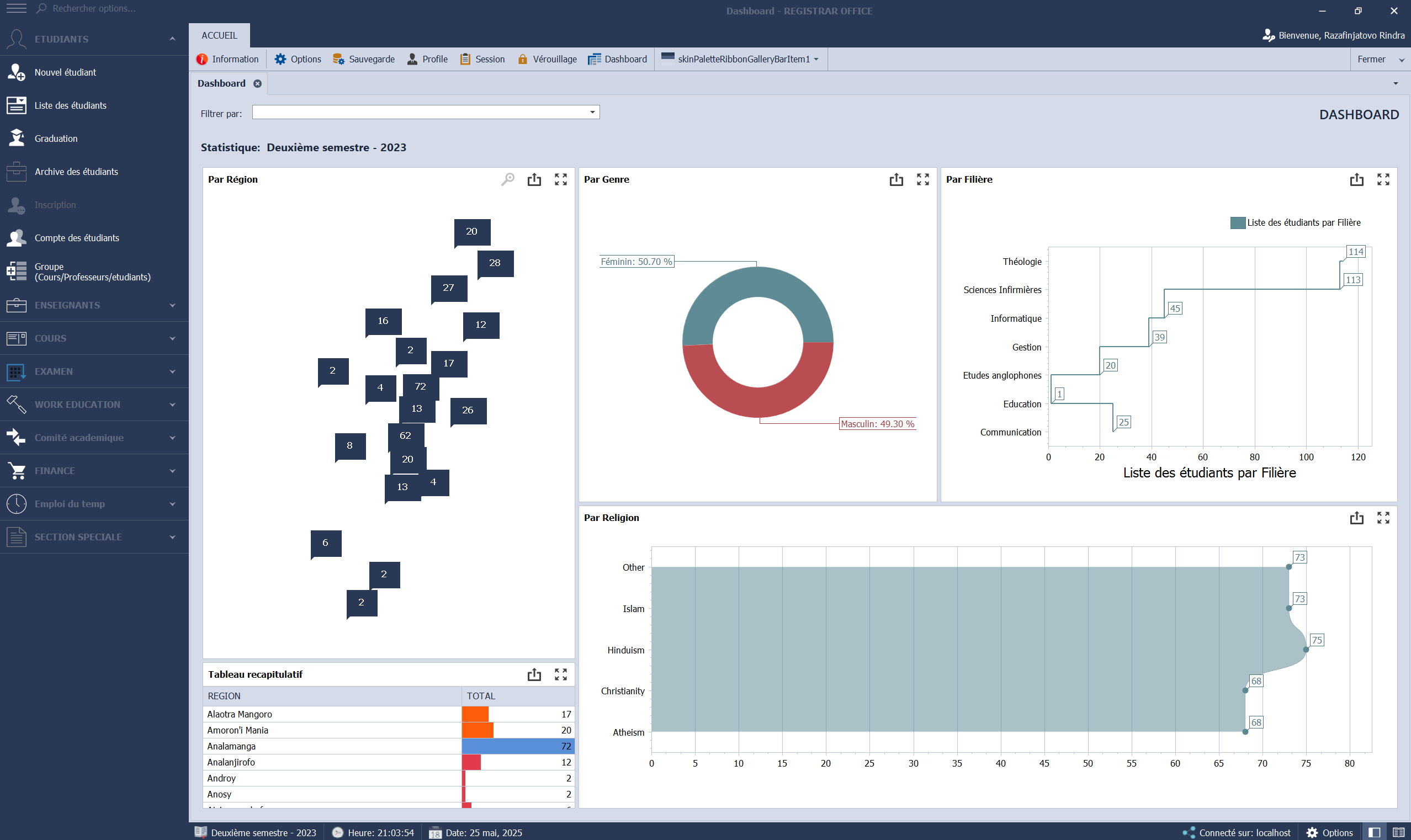1411x840 pixels.
Task: Click the Fermer button
Action: coord(1372,59)
